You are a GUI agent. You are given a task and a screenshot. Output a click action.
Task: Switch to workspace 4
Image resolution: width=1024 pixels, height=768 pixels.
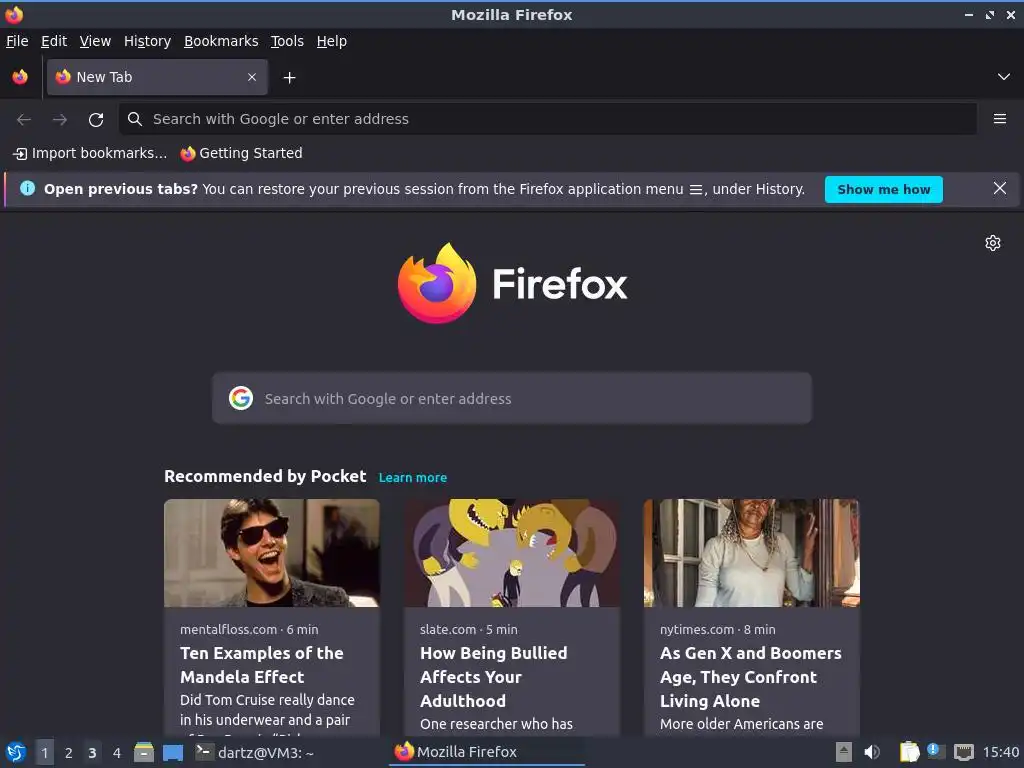click(x=117, y=753)
